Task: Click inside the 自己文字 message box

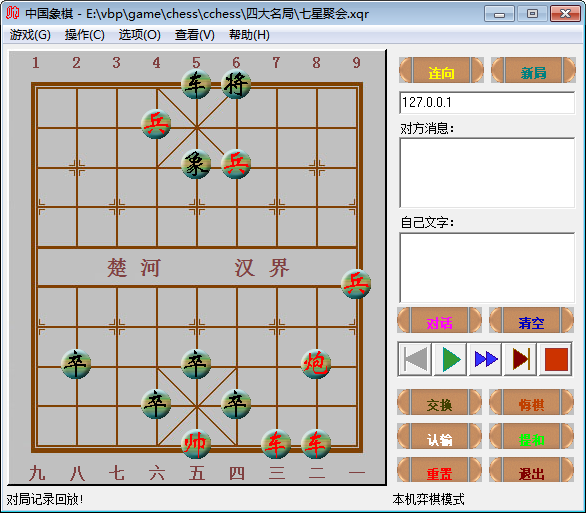Action: click(487, 268)
